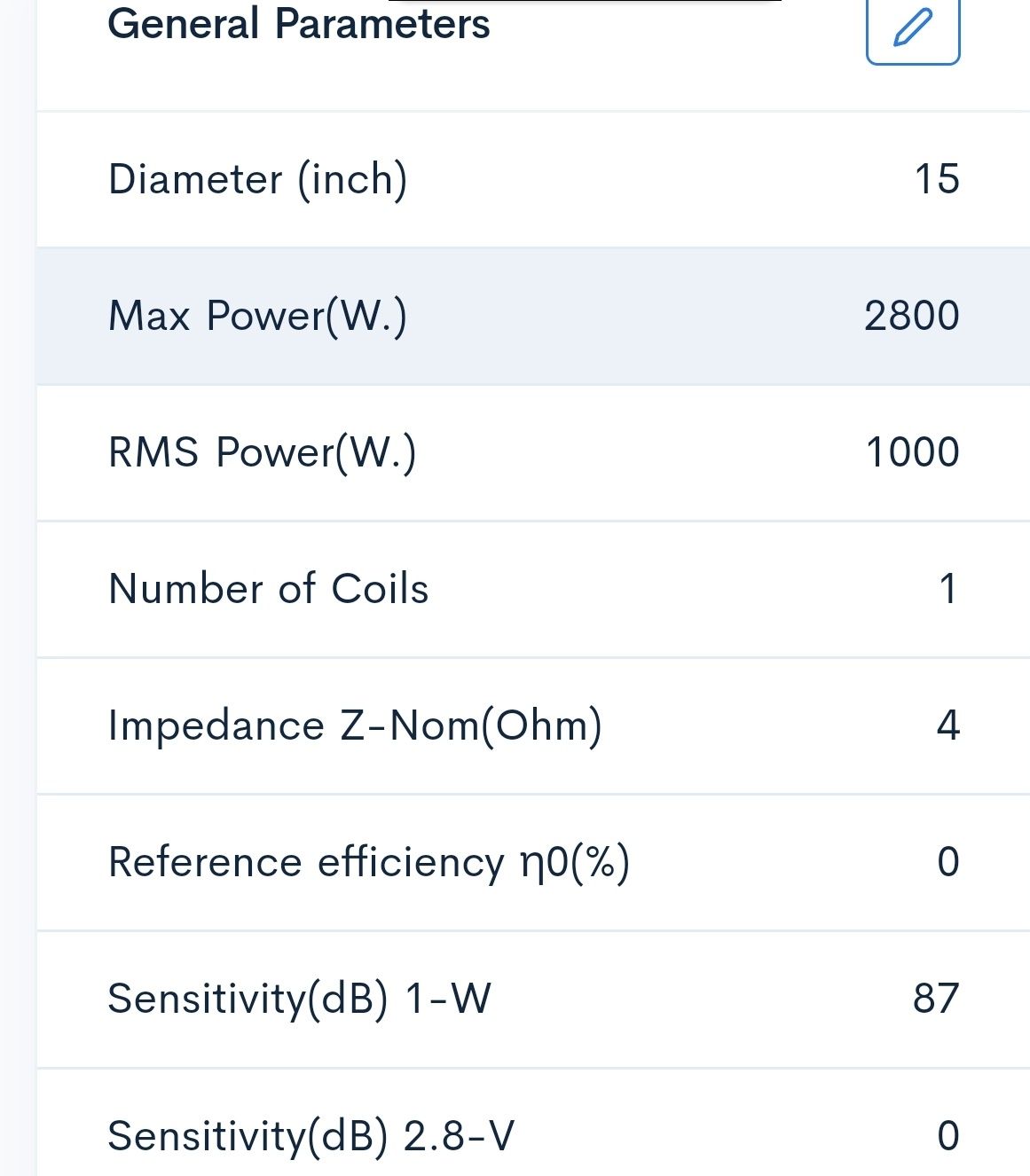Click the RMS Power value 1000
This screenshot has height=1176, width=1030.
click(x=912, y=452)
